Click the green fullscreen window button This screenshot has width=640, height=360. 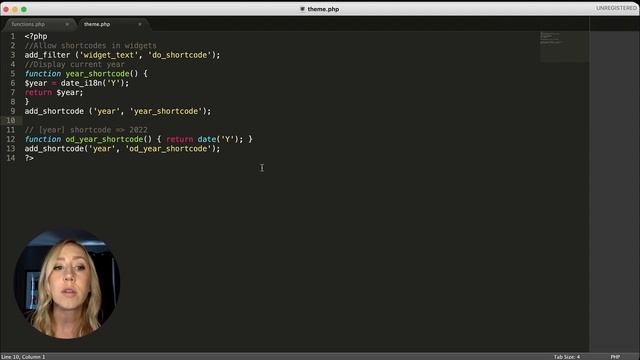[24, 9]
